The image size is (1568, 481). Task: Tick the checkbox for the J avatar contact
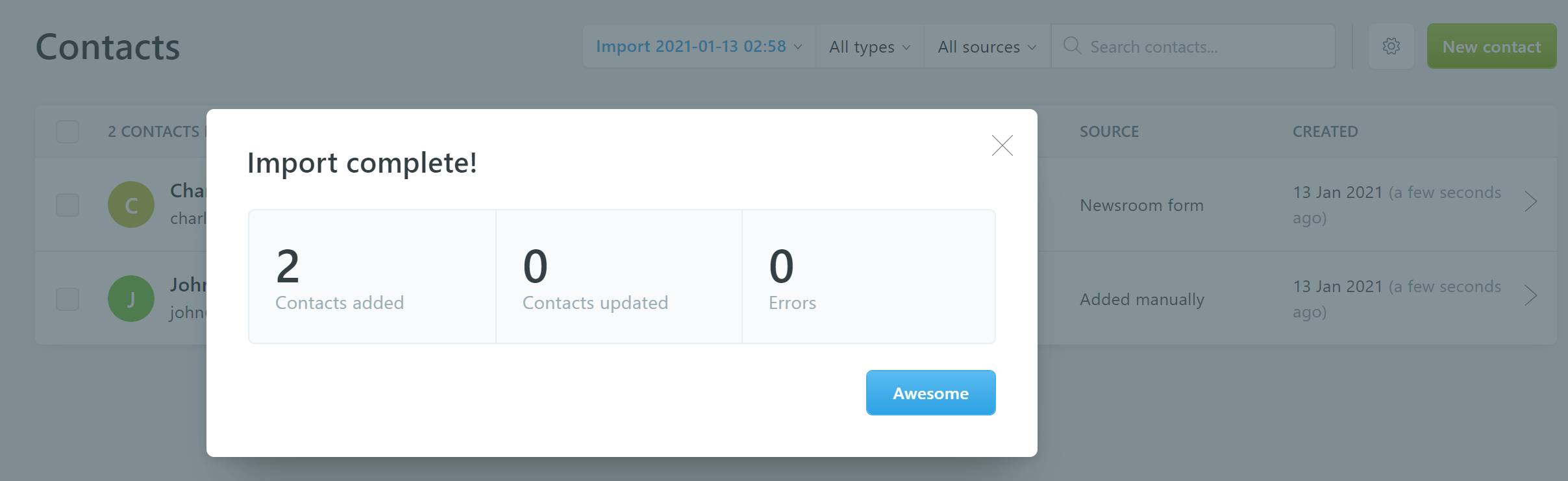coord(68,299)
